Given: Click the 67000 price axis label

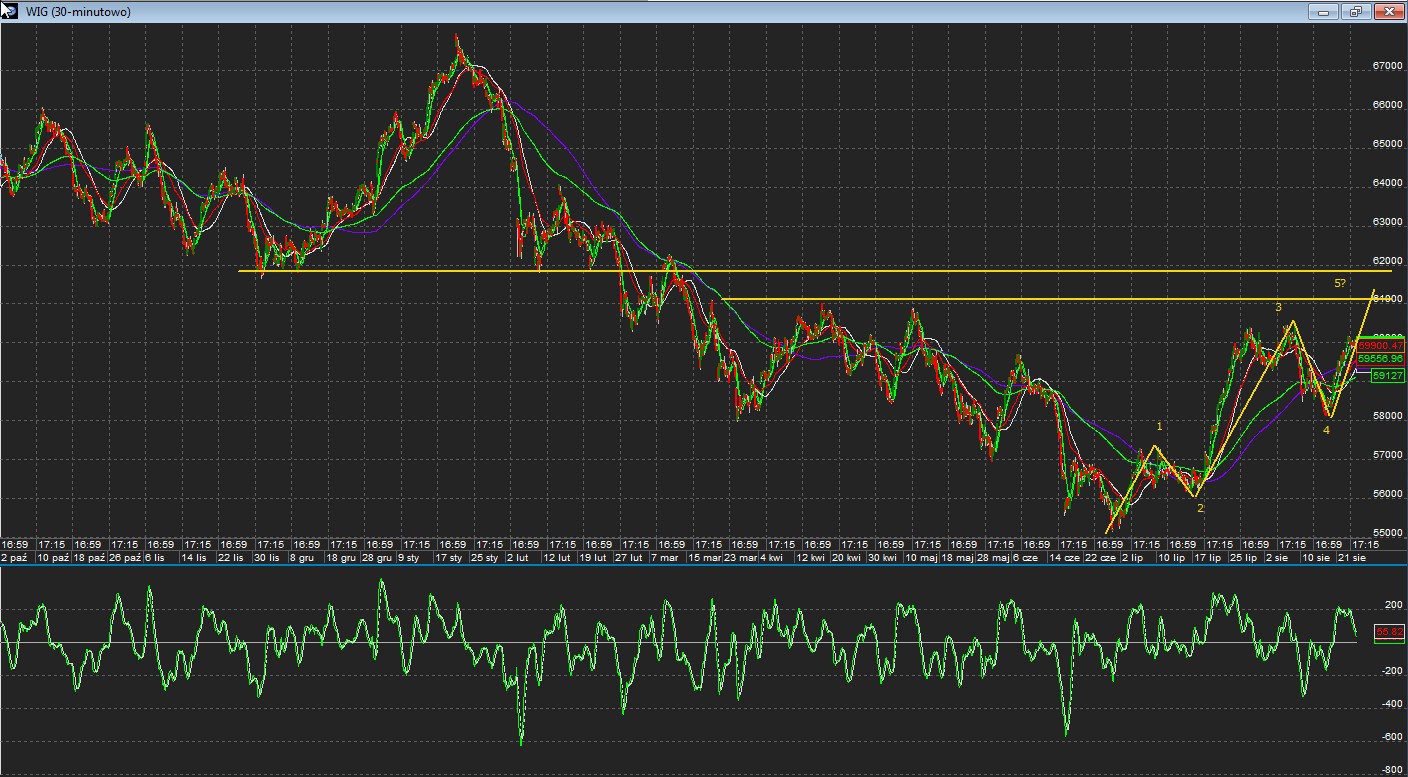Looking at the screenshot, I should pyautogui.click(x=1387, y=66).
